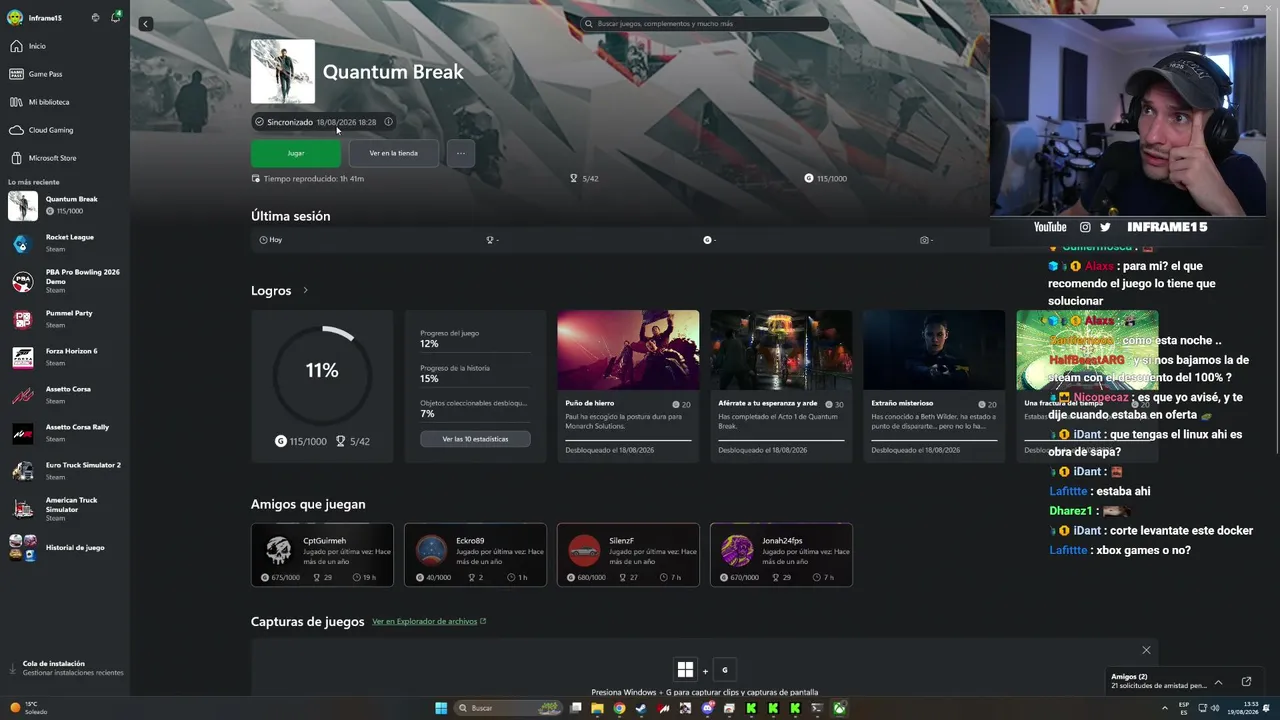Screen dimensions: 1280x720
Task: Open the notifications bell
Action: 115,17
